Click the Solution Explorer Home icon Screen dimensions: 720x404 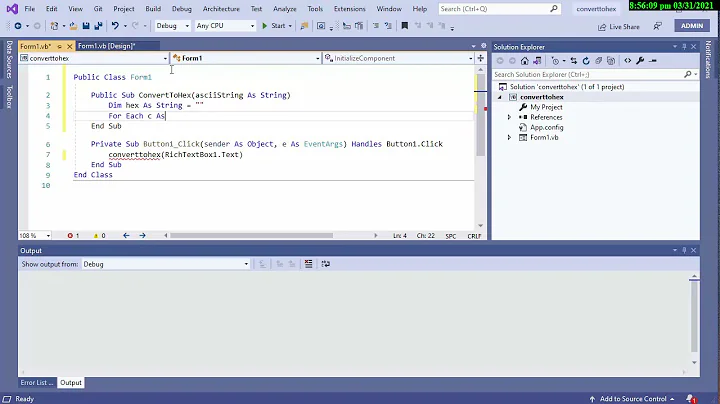(524, 61)
